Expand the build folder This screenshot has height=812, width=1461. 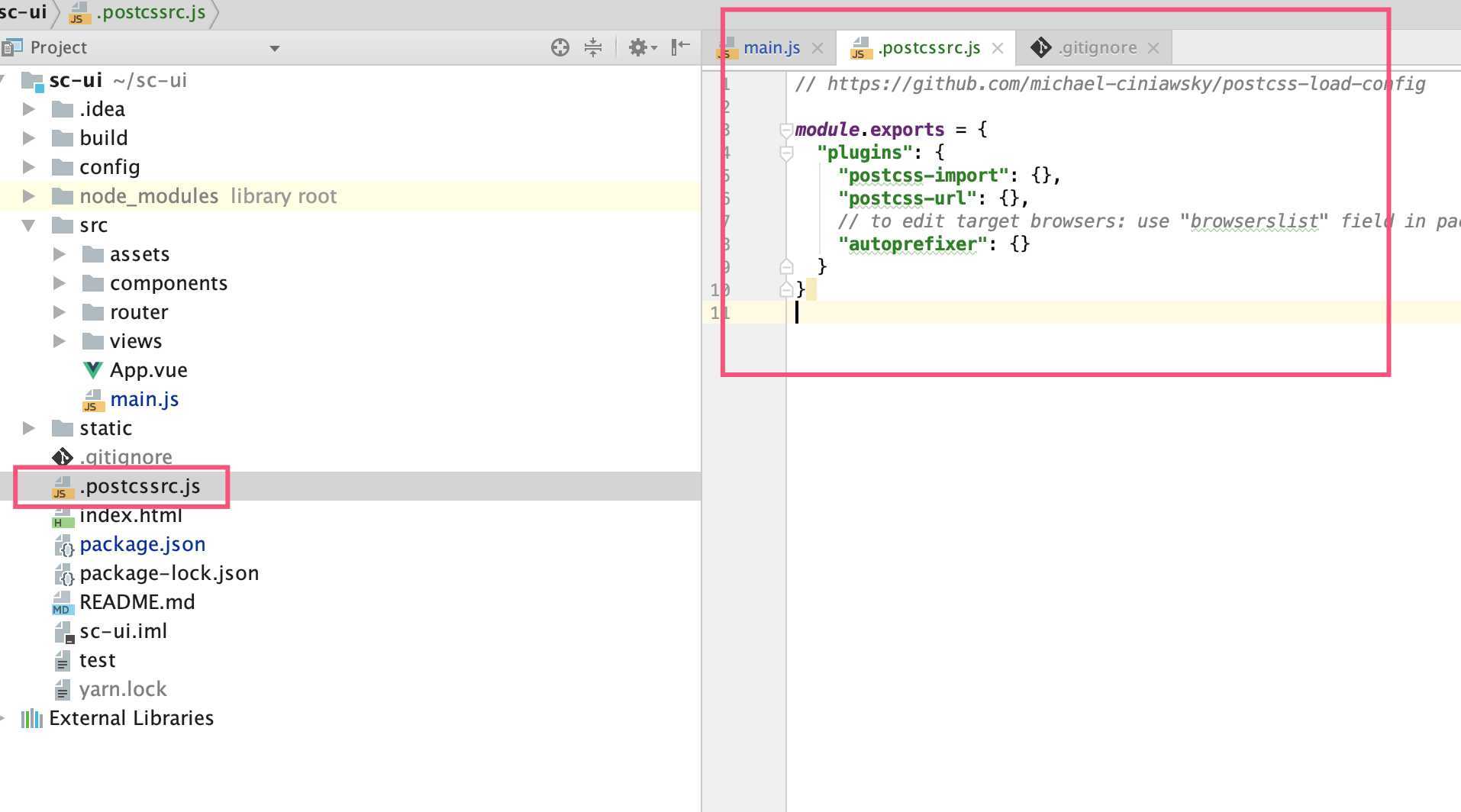[29, 138]
